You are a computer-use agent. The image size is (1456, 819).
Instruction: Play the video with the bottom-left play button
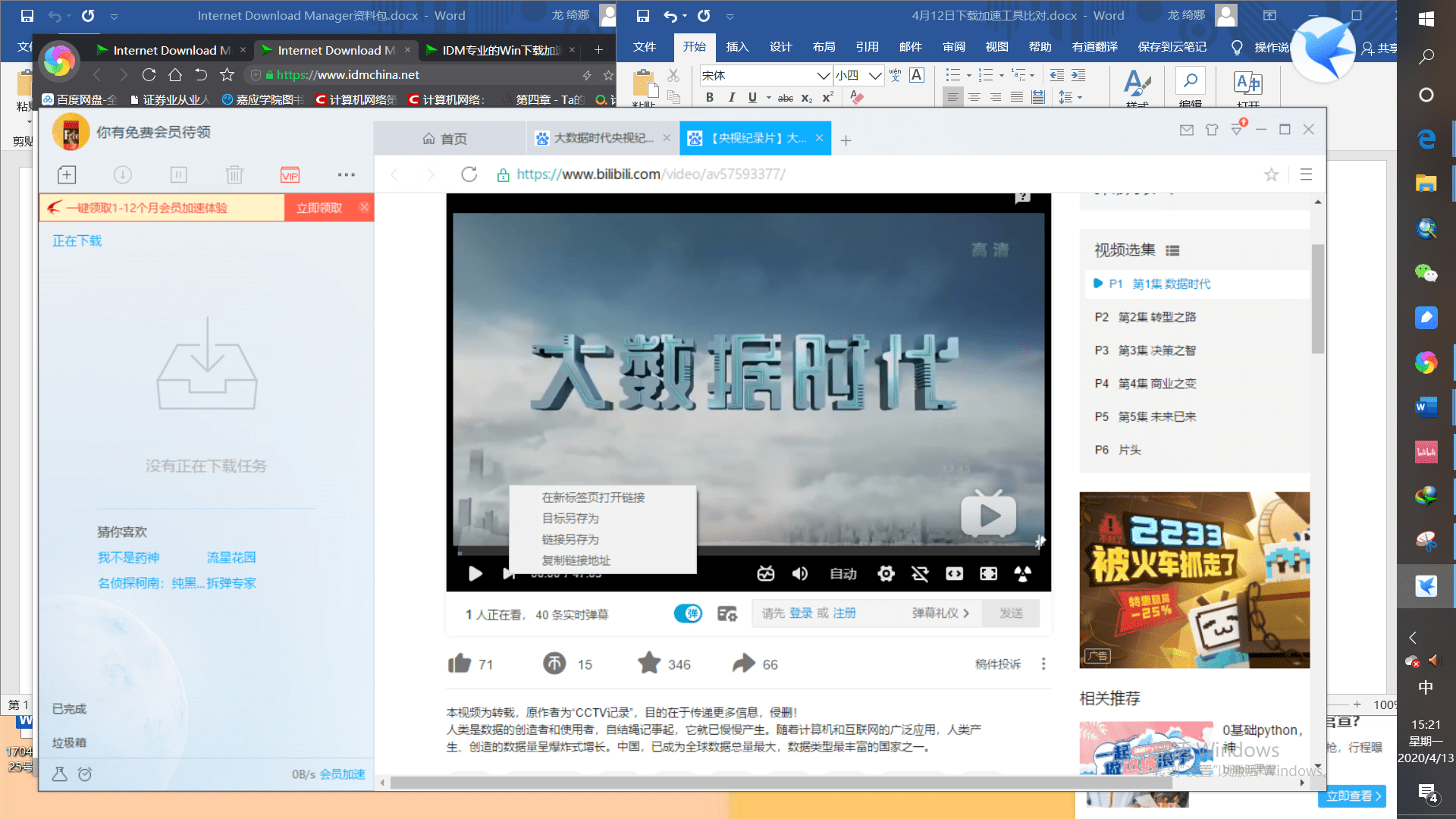475,574
